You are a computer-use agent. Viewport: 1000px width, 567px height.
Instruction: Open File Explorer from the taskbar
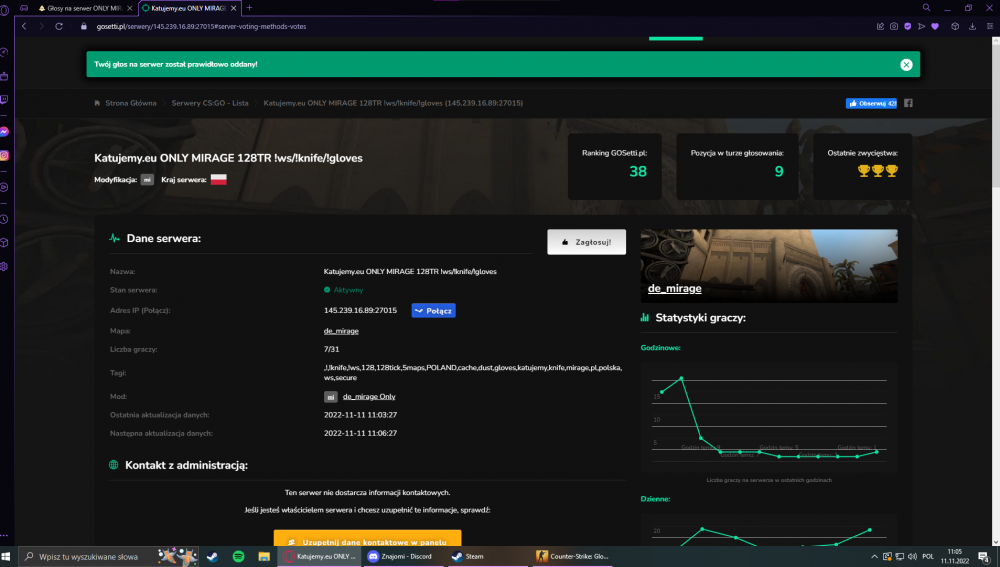pos(263,557)
